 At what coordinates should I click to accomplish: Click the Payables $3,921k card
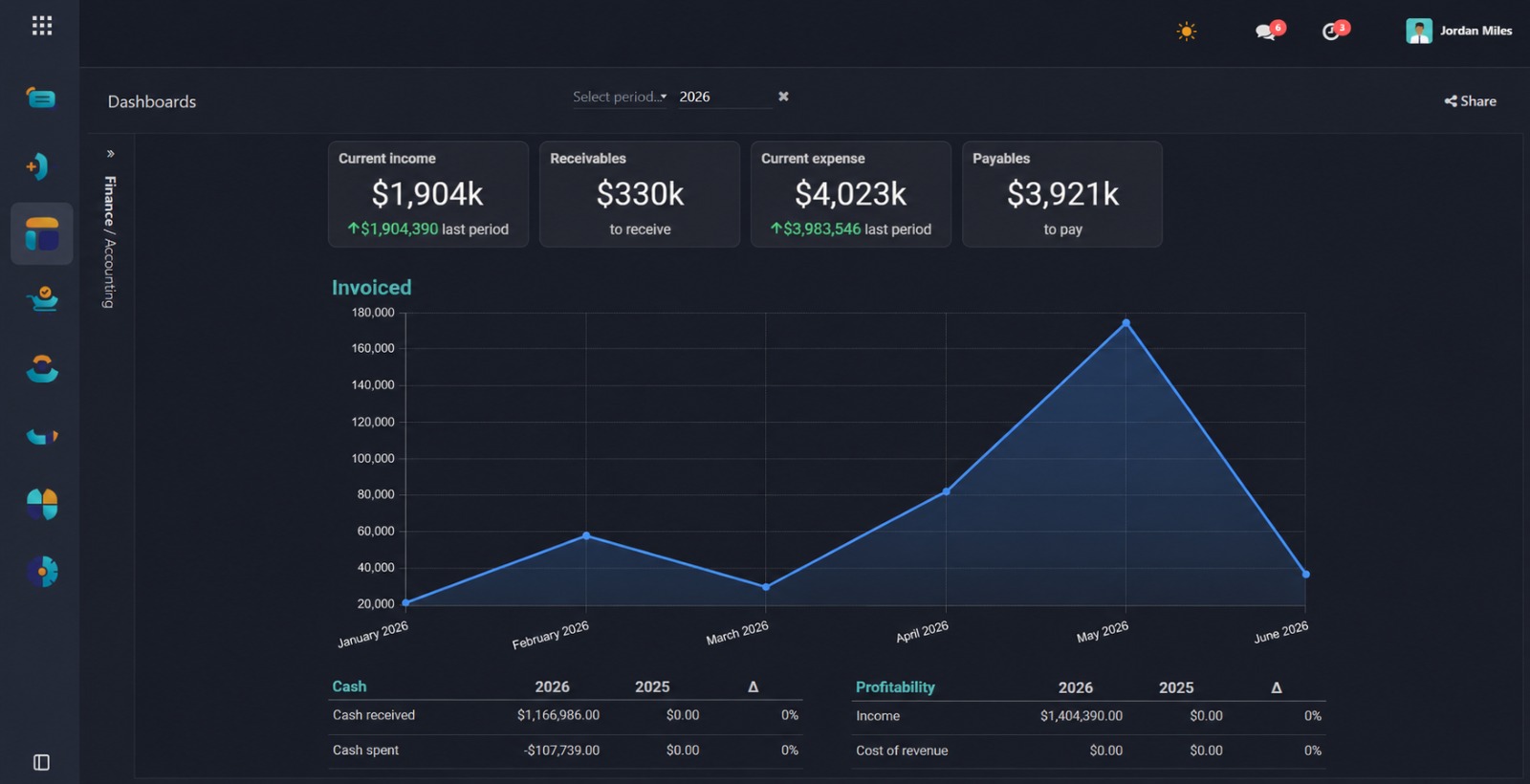pyautogui.click(x=1062, y=194)
